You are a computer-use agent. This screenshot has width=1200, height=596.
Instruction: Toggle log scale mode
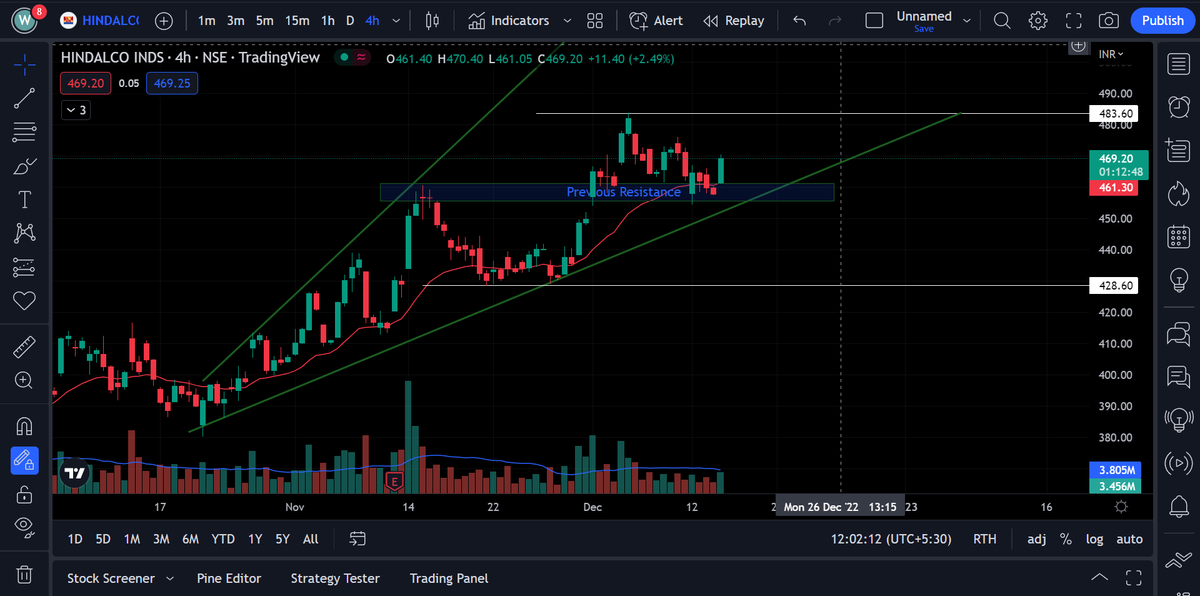tap(1095, 539)
